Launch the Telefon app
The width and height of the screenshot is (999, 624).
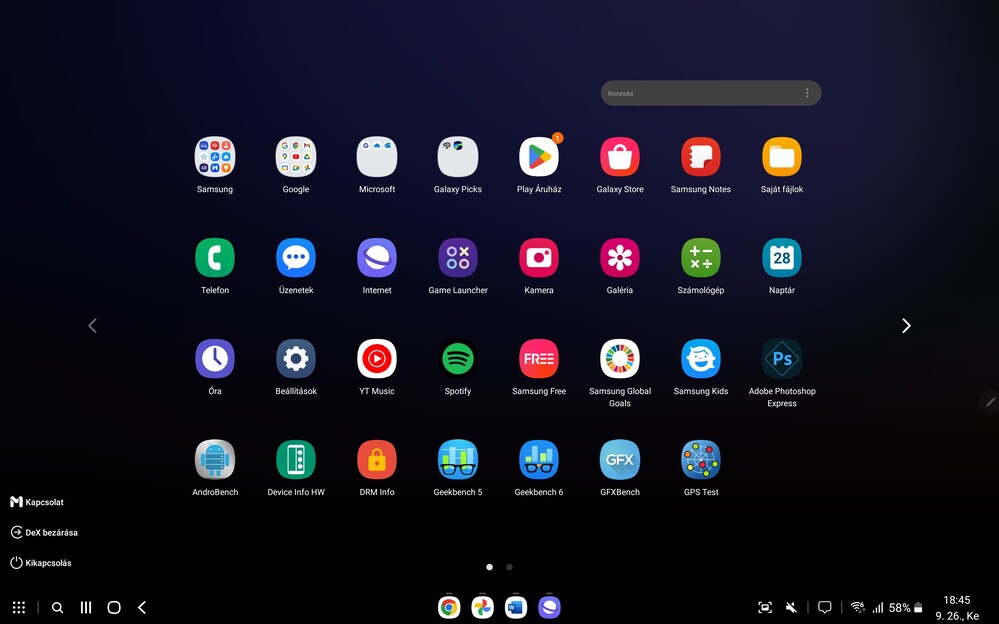[215, 258]
